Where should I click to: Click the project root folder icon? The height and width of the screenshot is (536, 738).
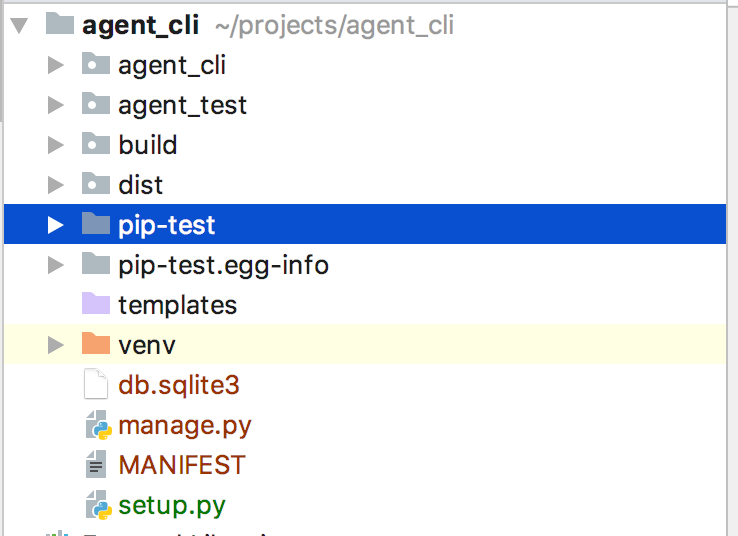coord(60,24)
